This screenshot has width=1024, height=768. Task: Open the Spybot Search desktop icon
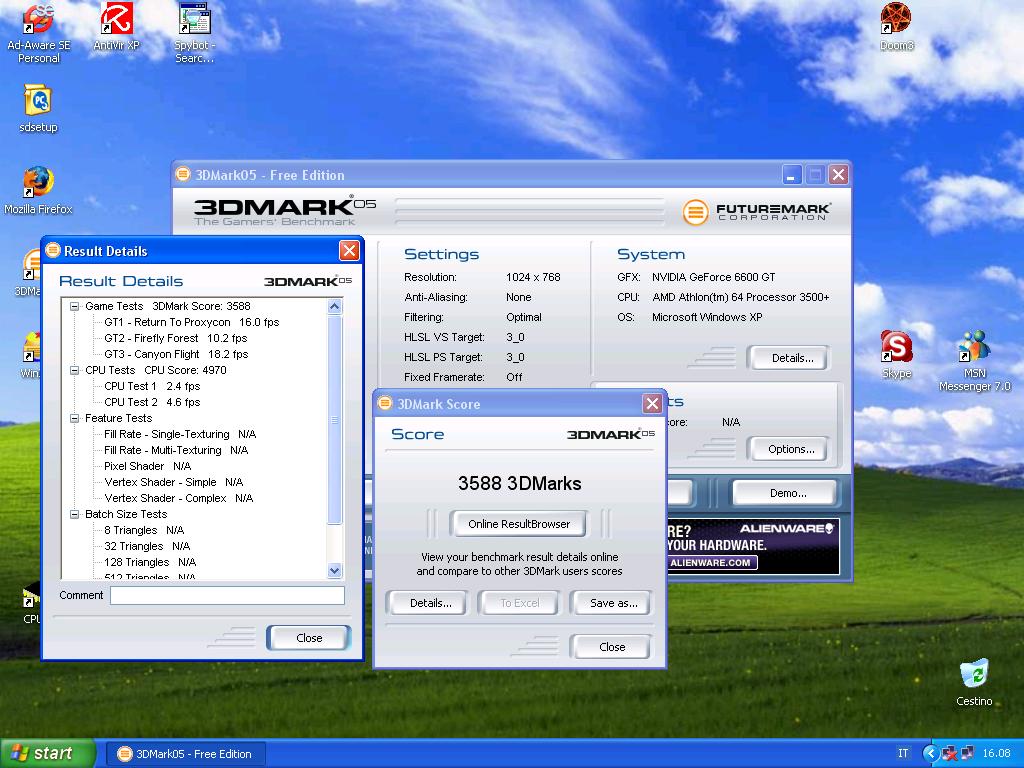194,33
